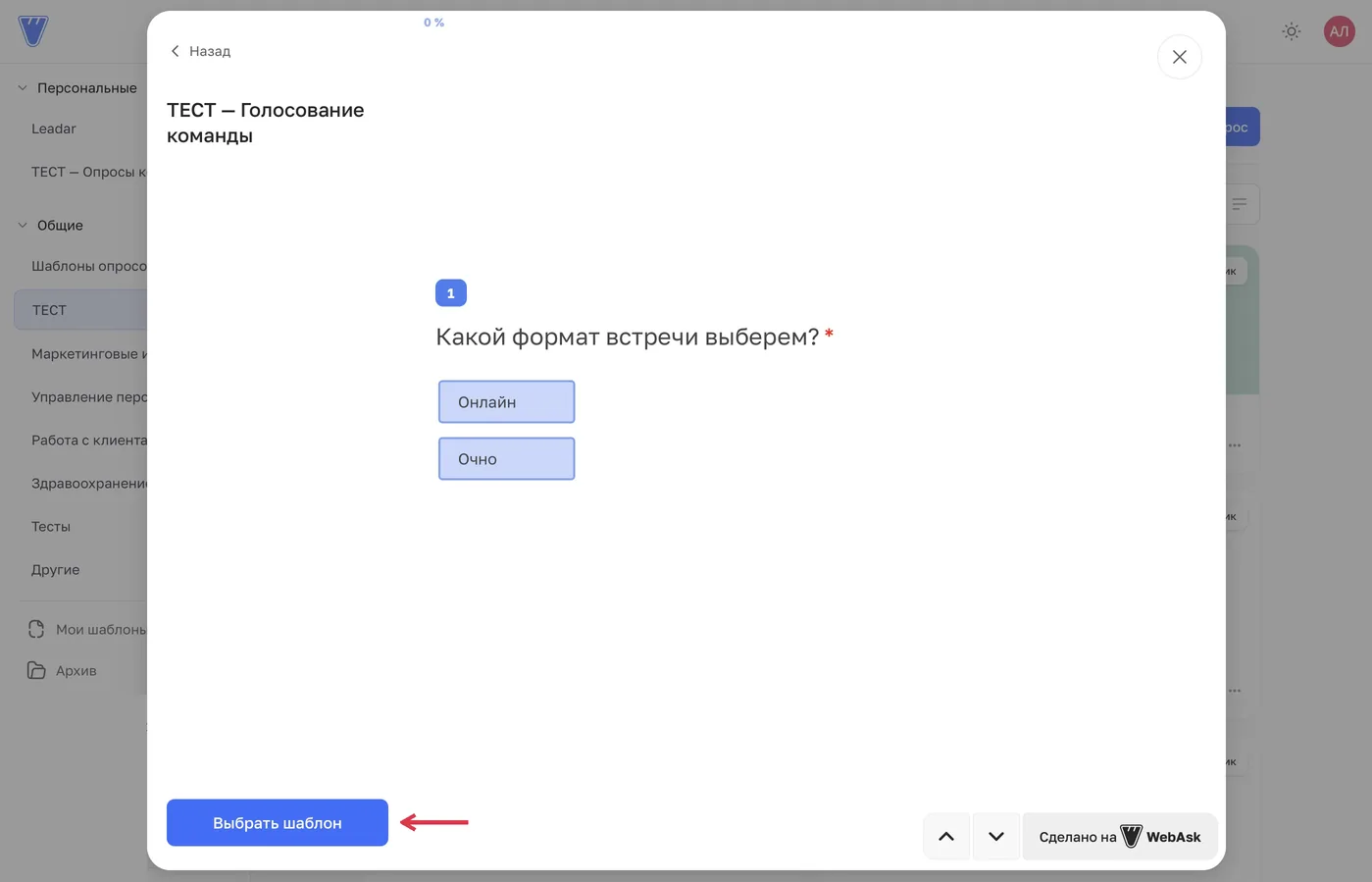
Task: Open Шаблоны опросов in sidebar
Action: [88, 266]
